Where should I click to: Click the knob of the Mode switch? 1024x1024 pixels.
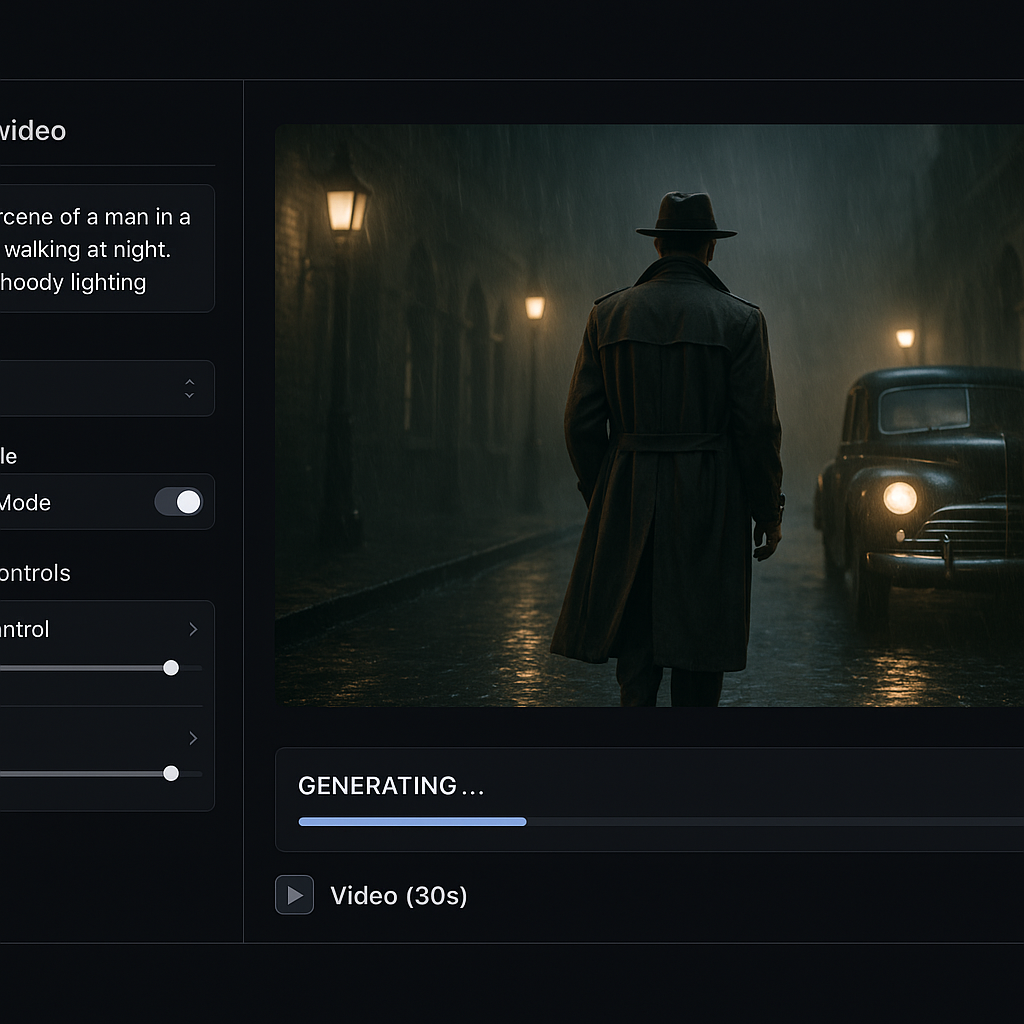(188, 502)
